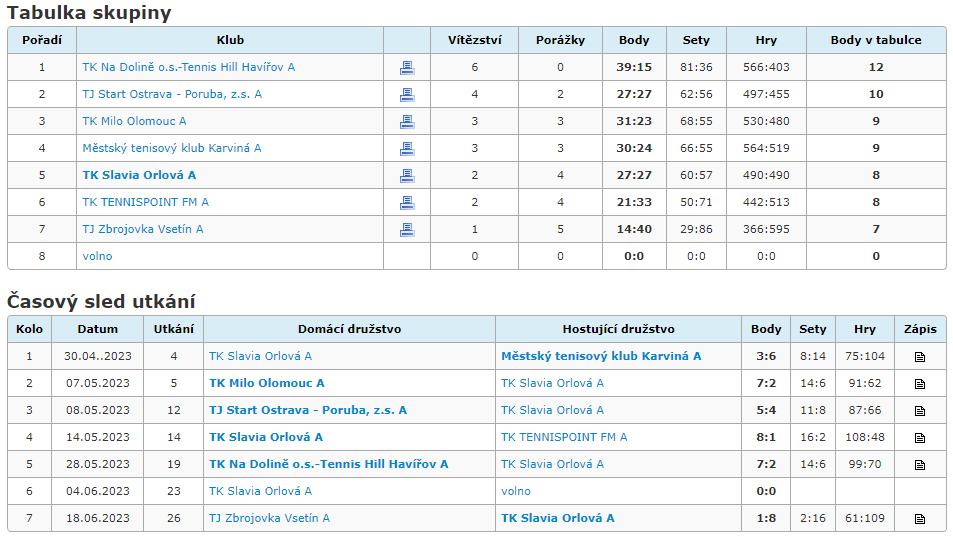
Task: Open Městský tenisový klub Karviná A visiting team link
Action: (600, 356)
